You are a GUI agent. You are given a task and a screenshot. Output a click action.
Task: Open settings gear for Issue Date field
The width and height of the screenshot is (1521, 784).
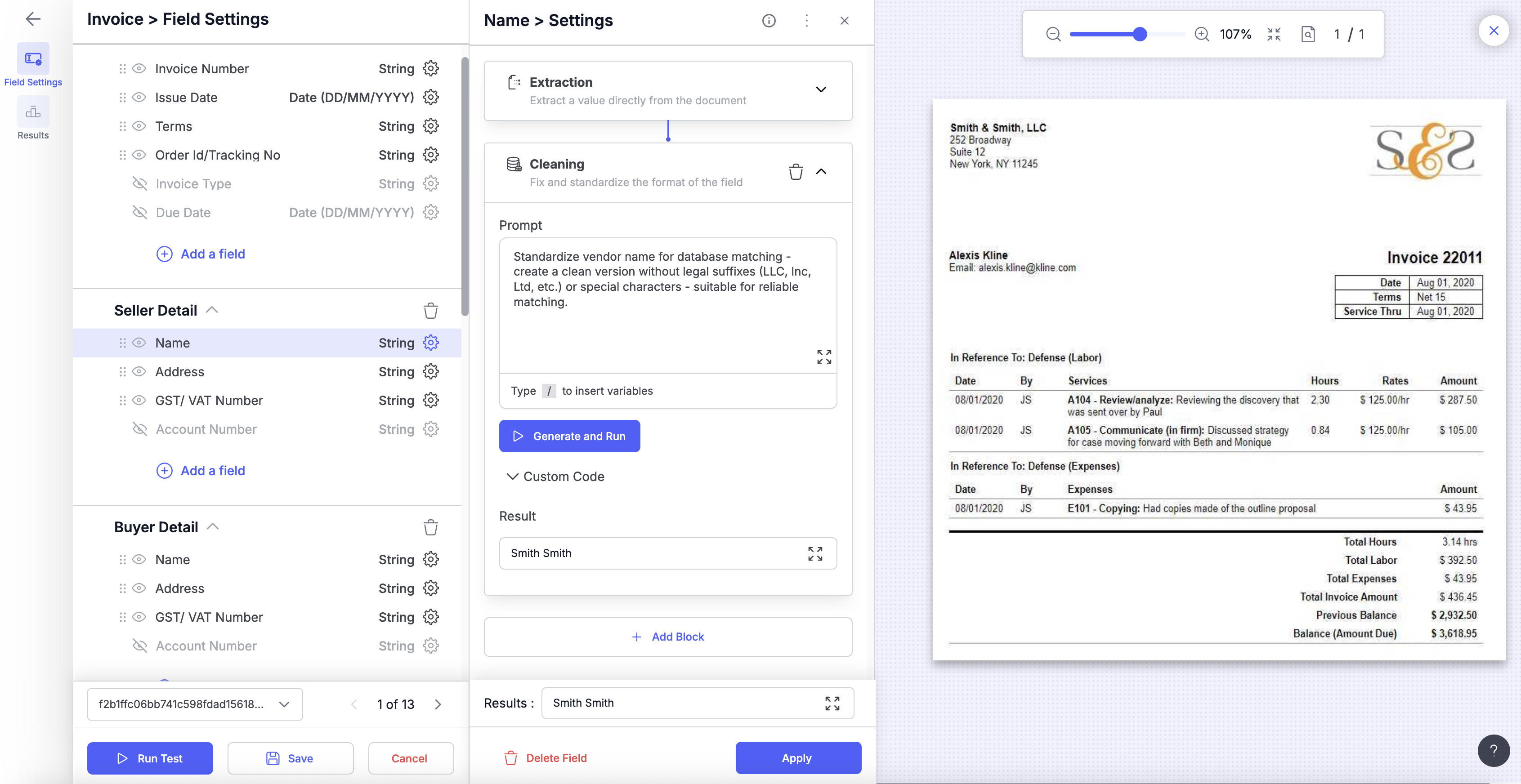(x=431, y=98)
